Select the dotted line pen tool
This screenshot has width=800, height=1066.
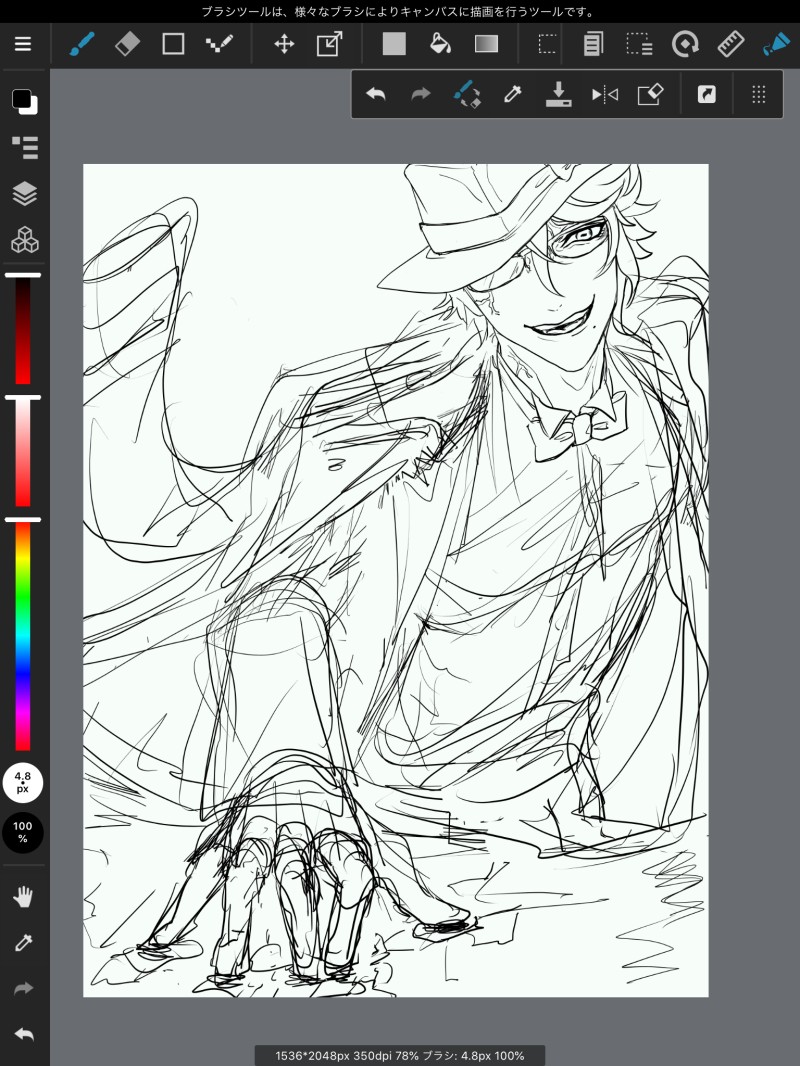pyautogui.click(x=219, y=44)
